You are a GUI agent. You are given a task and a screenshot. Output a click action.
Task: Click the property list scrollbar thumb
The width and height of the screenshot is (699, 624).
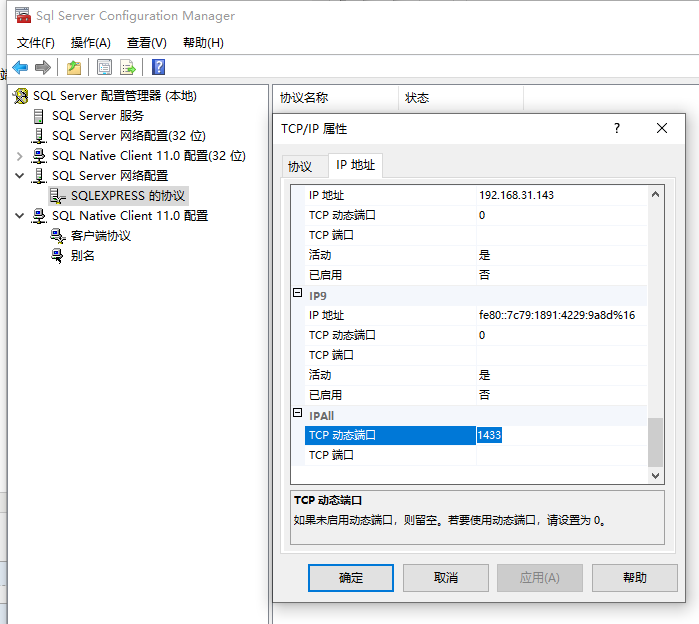[x=655, y=442]
